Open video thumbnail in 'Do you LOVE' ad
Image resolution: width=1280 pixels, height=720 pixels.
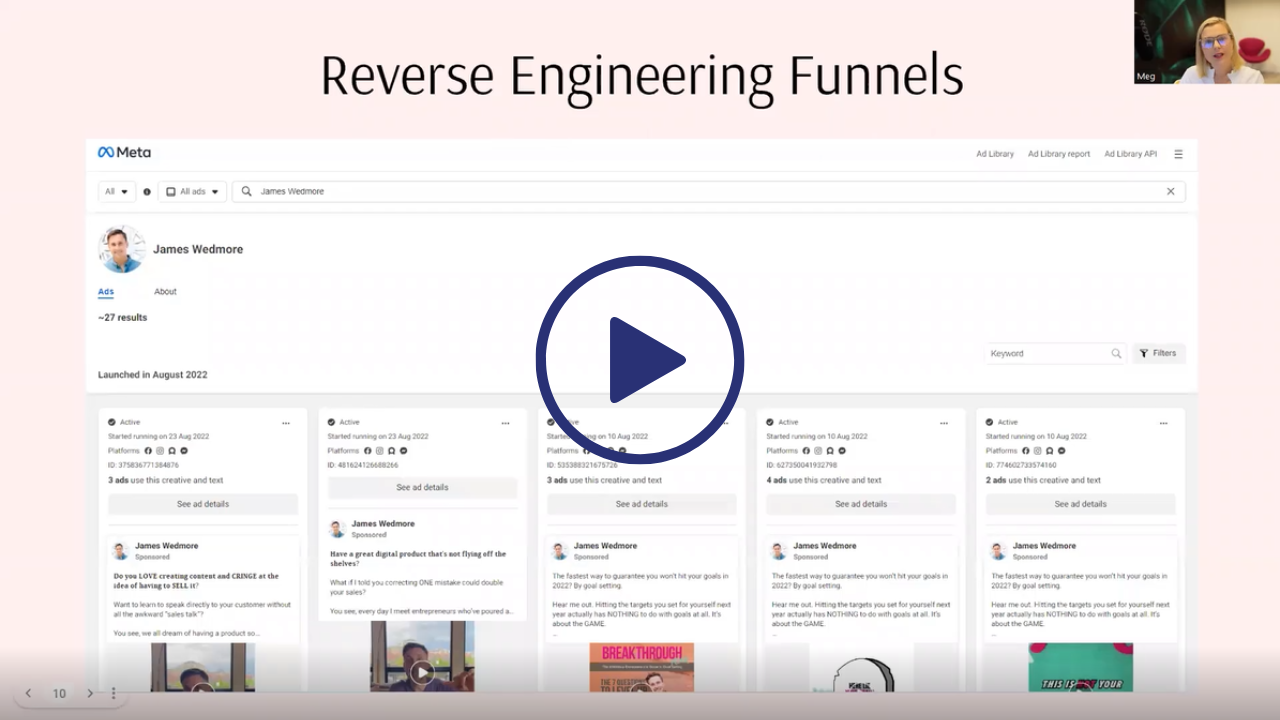coord(203,667)
